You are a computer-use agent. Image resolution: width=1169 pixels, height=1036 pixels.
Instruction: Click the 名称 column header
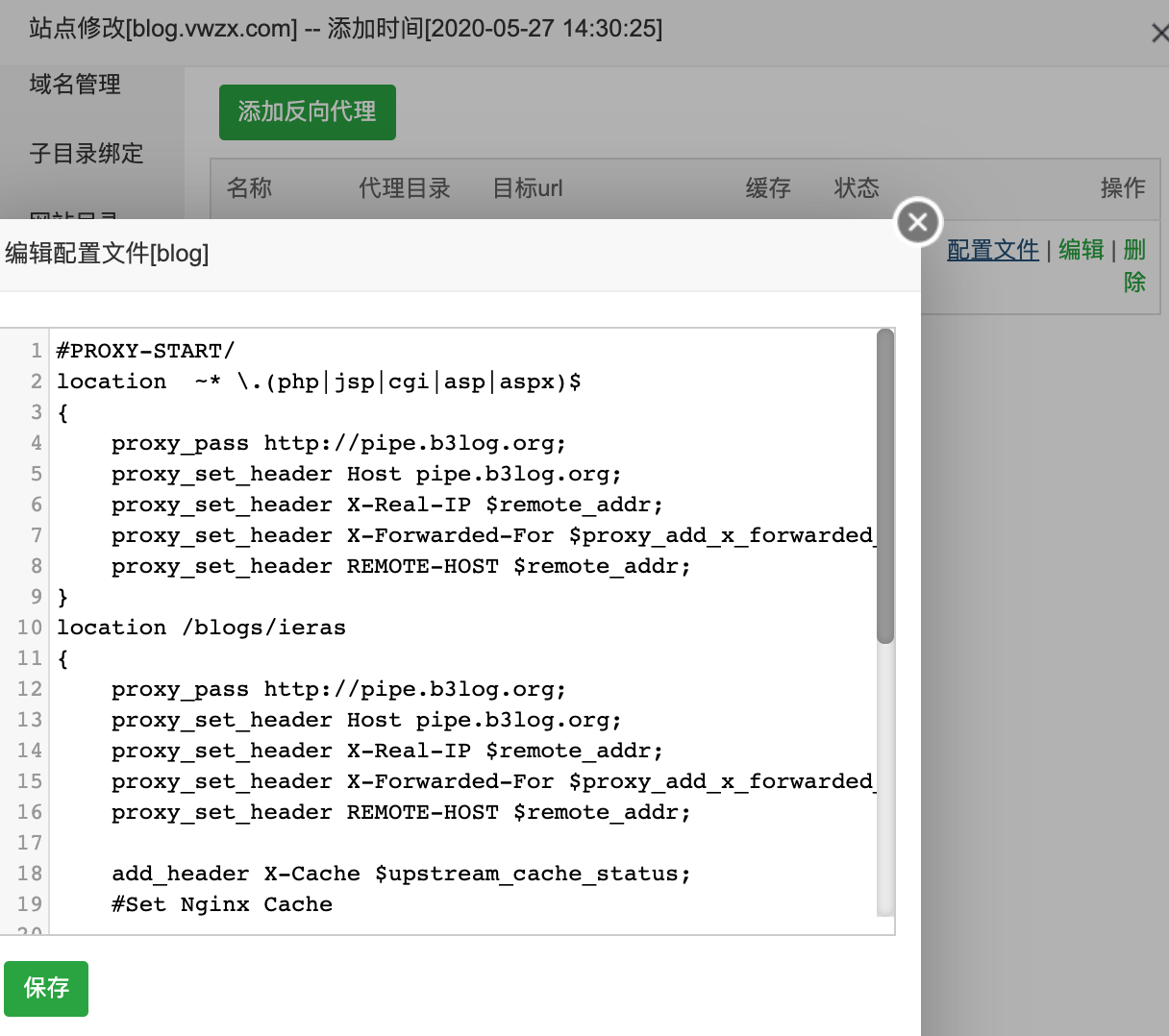(x=249, y=188)
